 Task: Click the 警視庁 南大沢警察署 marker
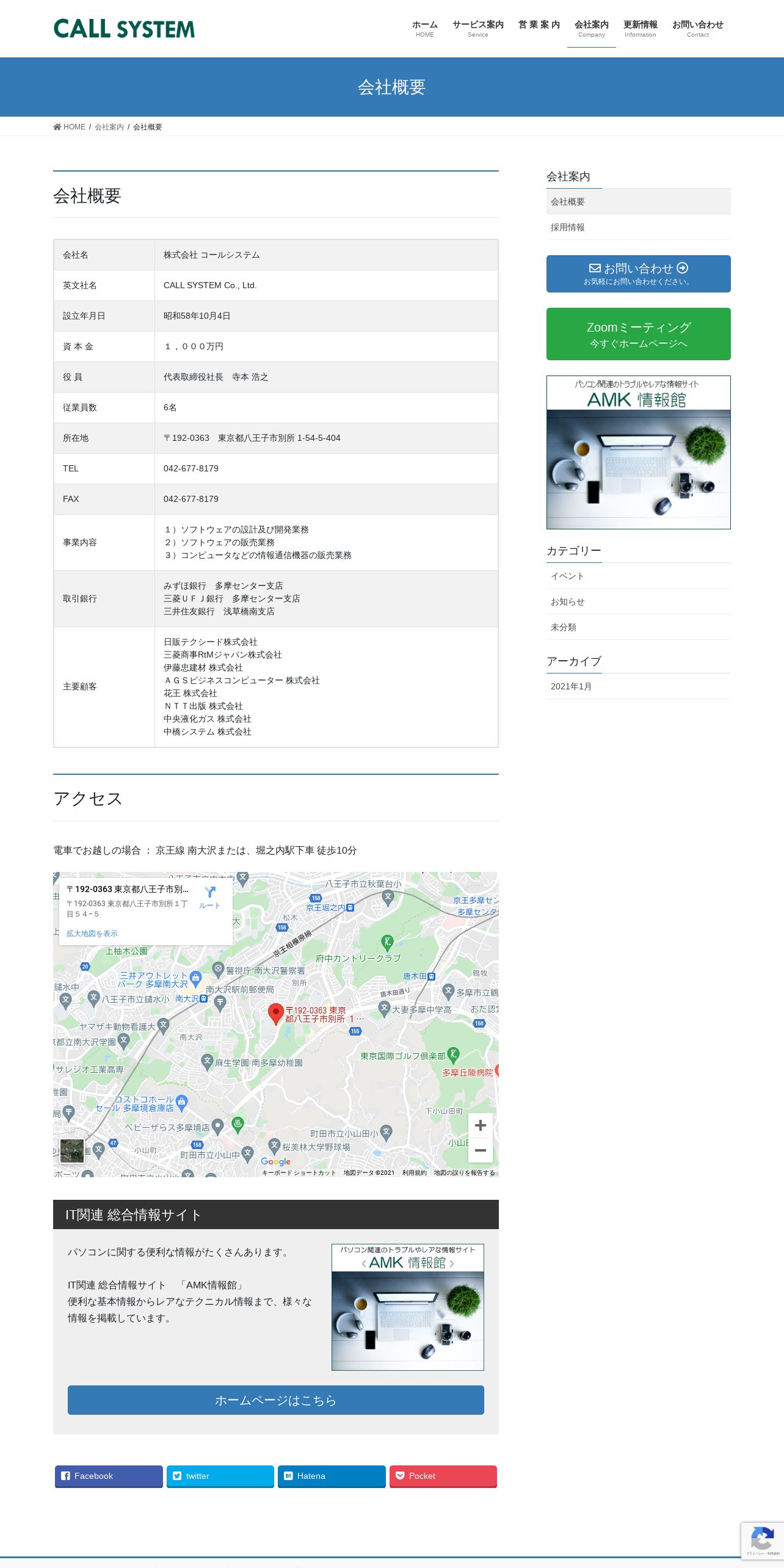pos(218,968)
